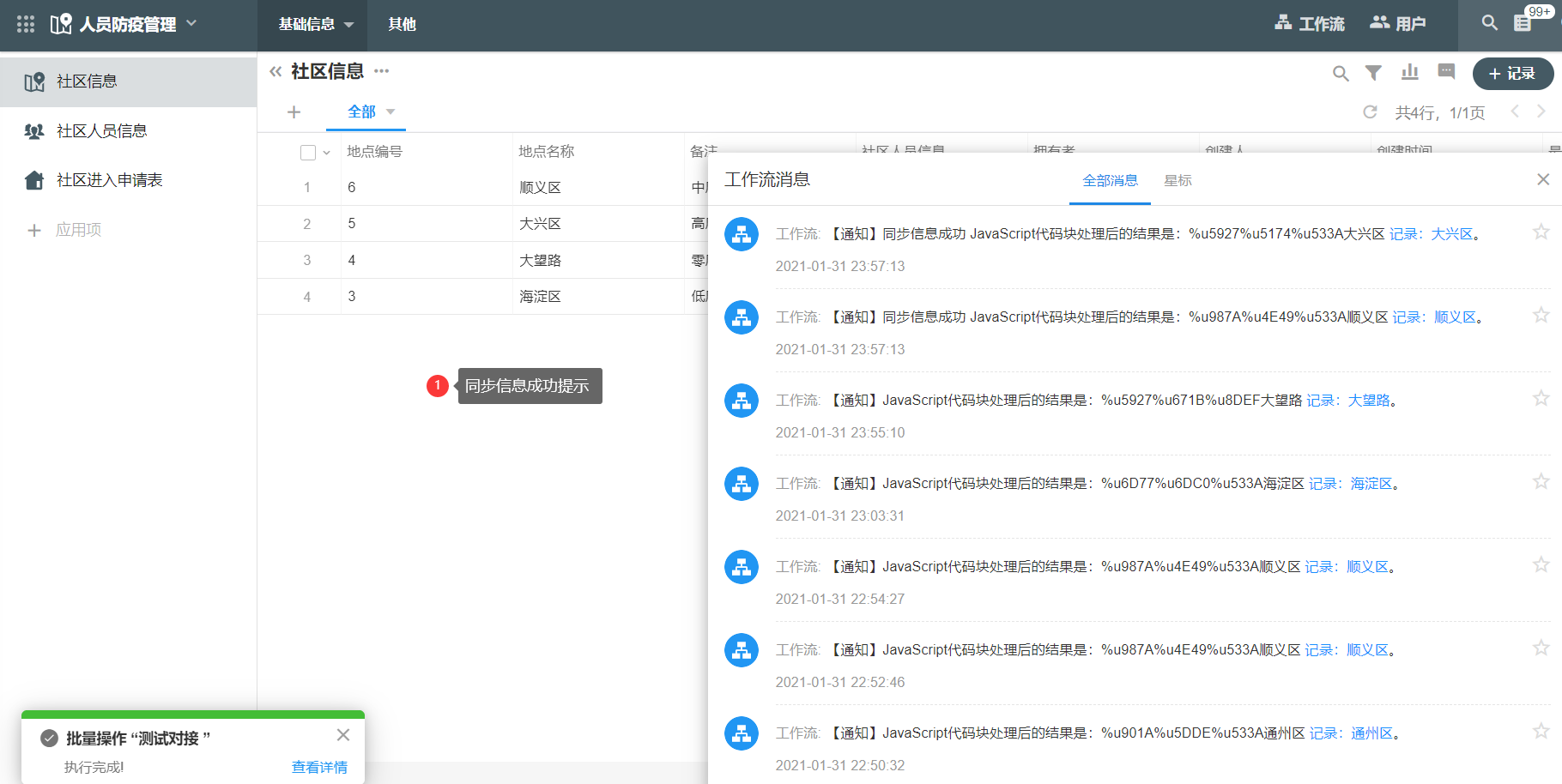1562x784 pixels.
Task: Expand the 基础信息 dropdown menu
Action: 315,25
